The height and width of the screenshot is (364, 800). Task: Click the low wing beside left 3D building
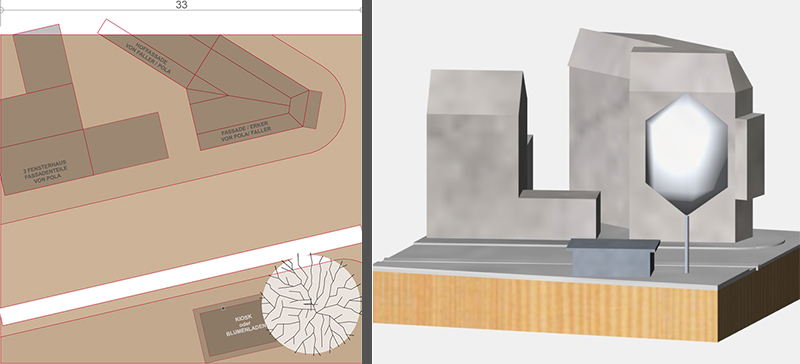pos(559,214)
